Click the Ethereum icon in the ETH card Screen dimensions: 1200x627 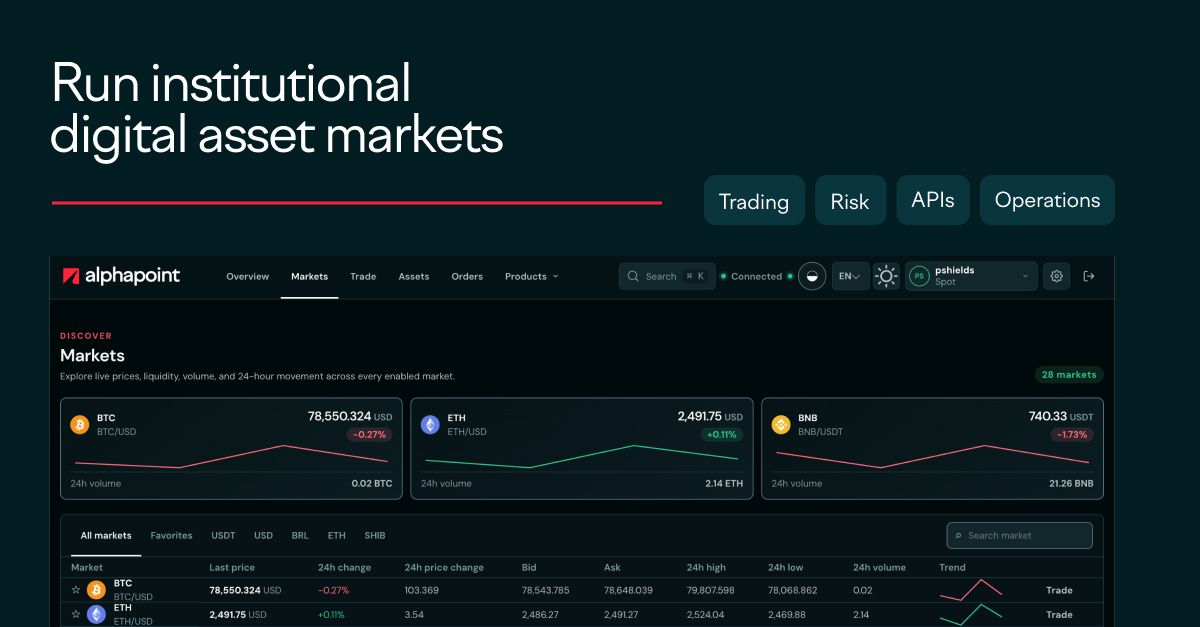tap(430, 425)
